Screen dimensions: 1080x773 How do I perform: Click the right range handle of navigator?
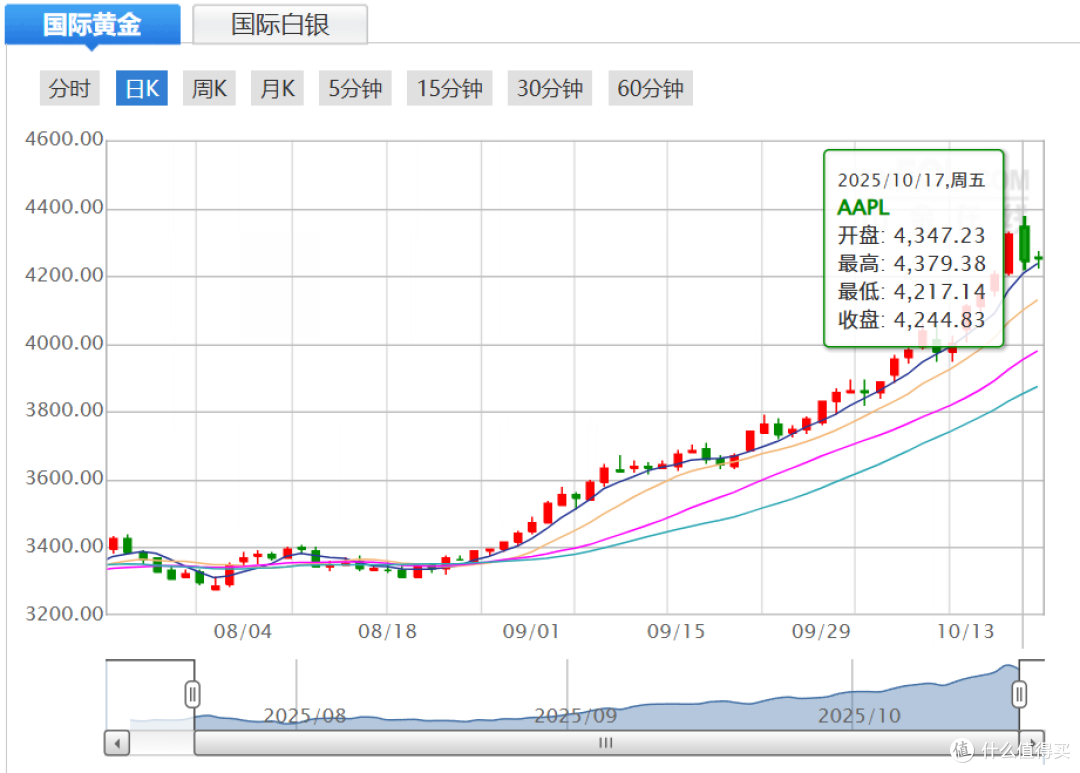click(x=1019, y=694)
